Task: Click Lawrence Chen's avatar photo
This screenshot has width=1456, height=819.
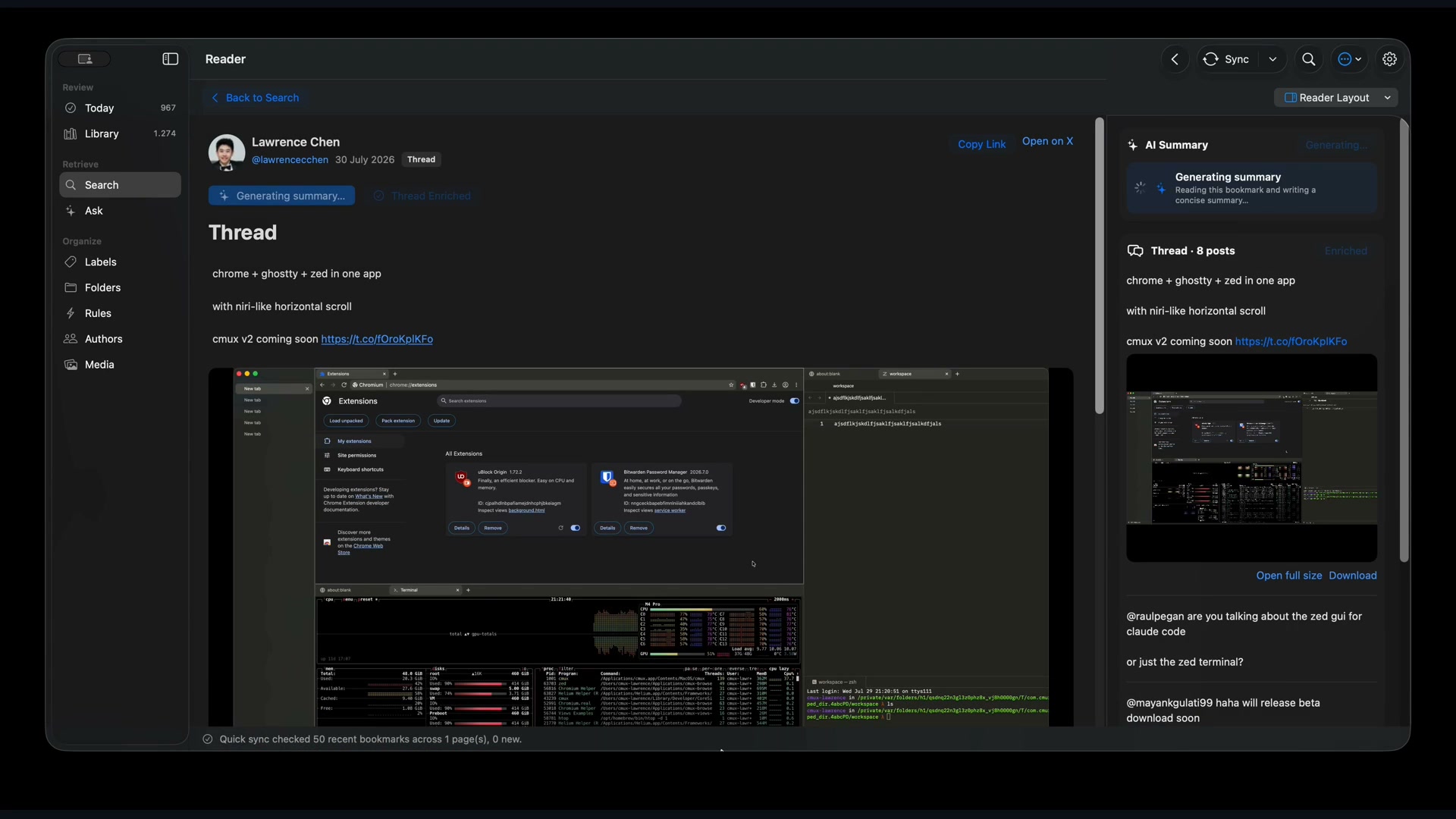Action: [x=227, y=152]
